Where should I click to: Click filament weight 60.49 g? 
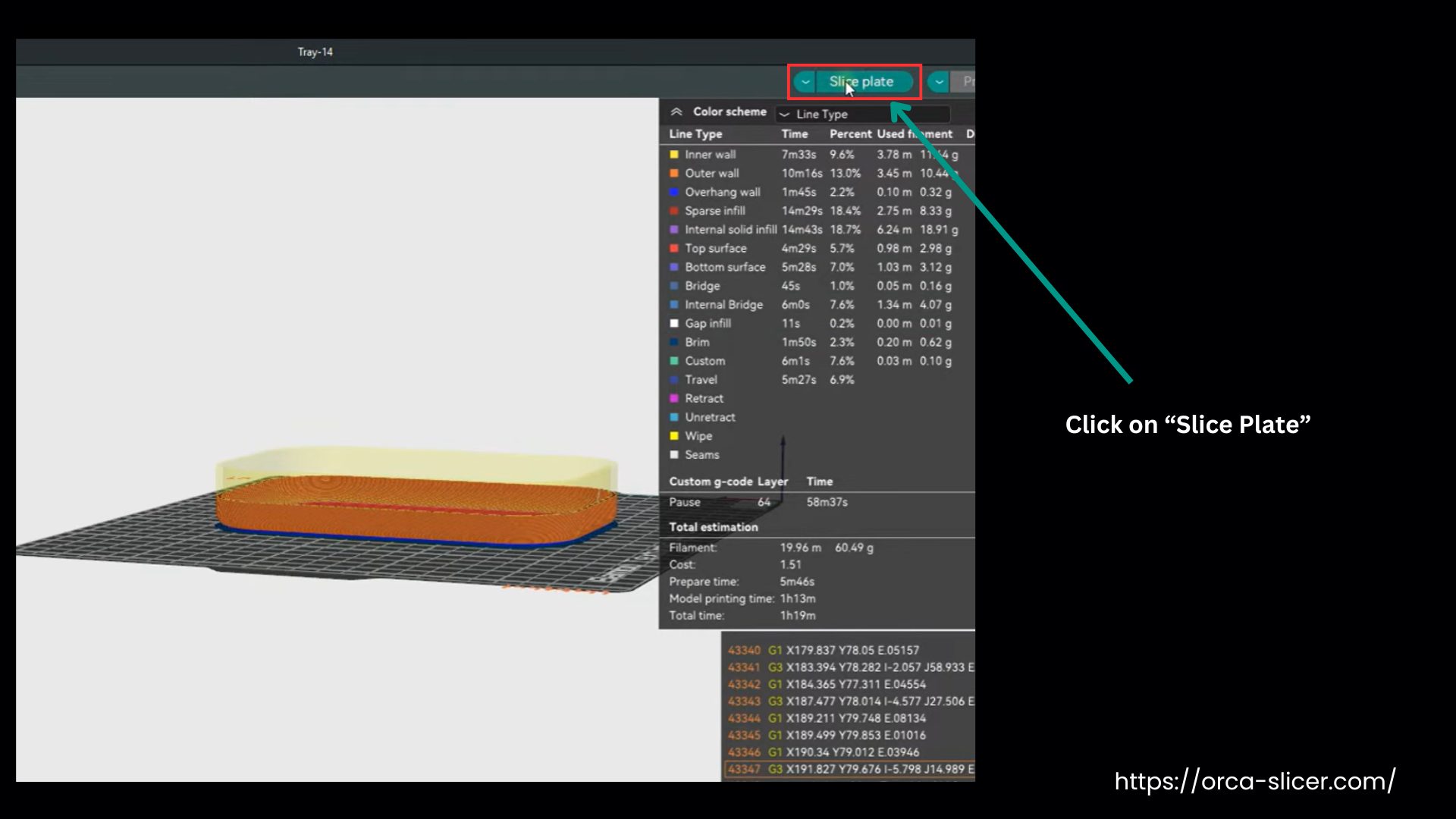pyautogui.click(x=855, y=548)
